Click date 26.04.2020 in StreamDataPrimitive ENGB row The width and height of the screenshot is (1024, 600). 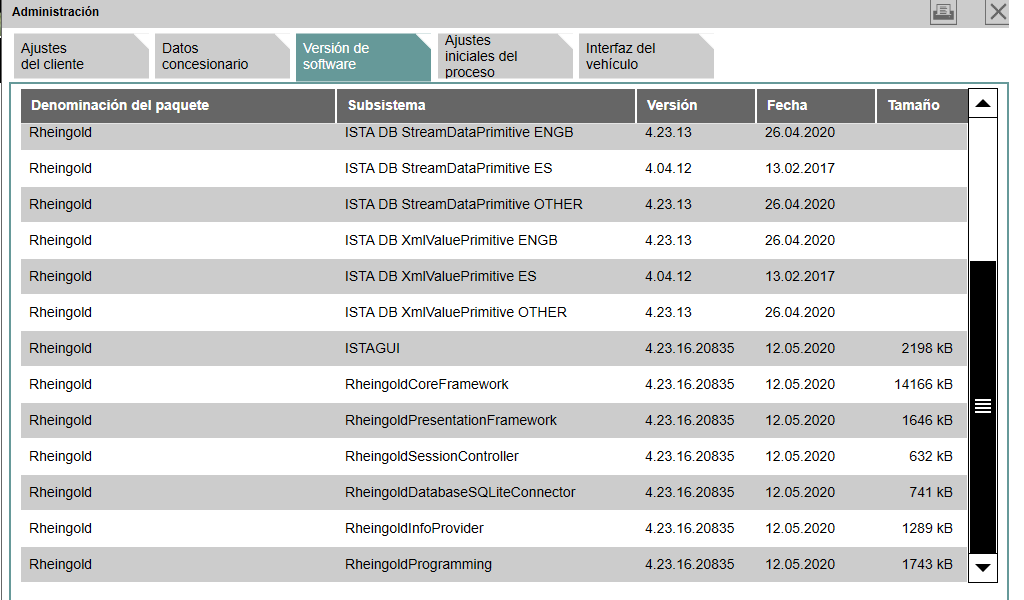click(800, 133)
